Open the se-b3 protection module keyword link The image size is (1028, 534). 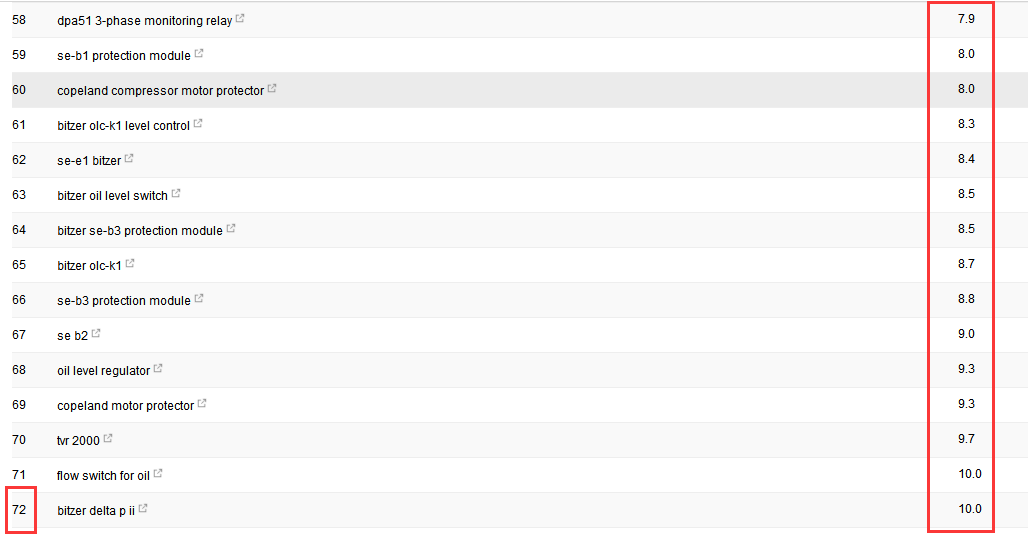pos(123,300)
